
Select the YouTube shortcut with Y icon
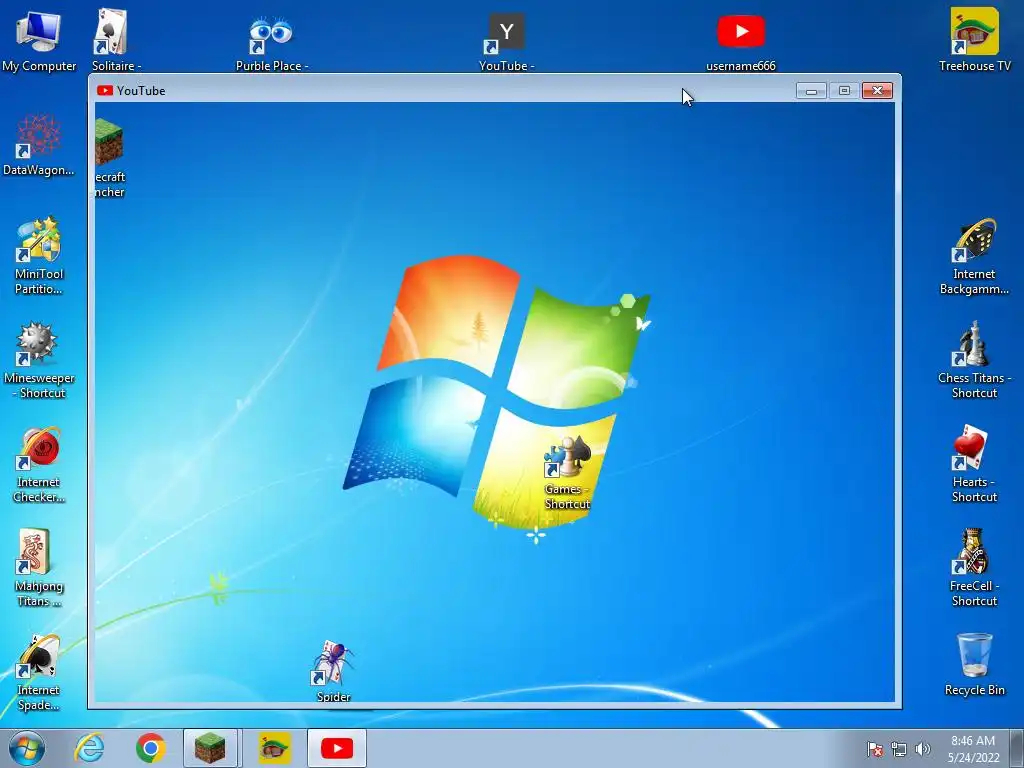pyautogui.click(x=506, y=42)
